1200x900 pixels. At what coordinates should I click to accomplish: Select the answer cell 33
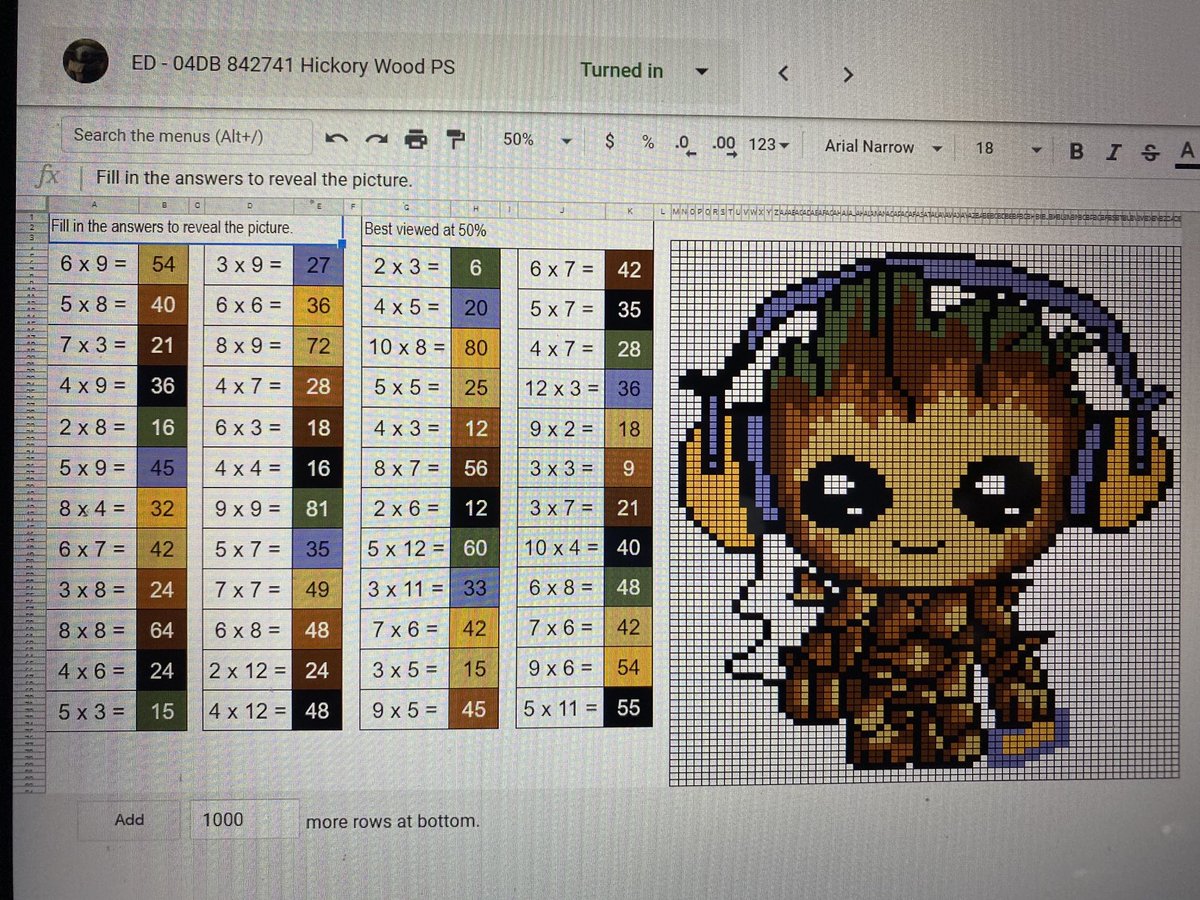(x=475, y=589)
